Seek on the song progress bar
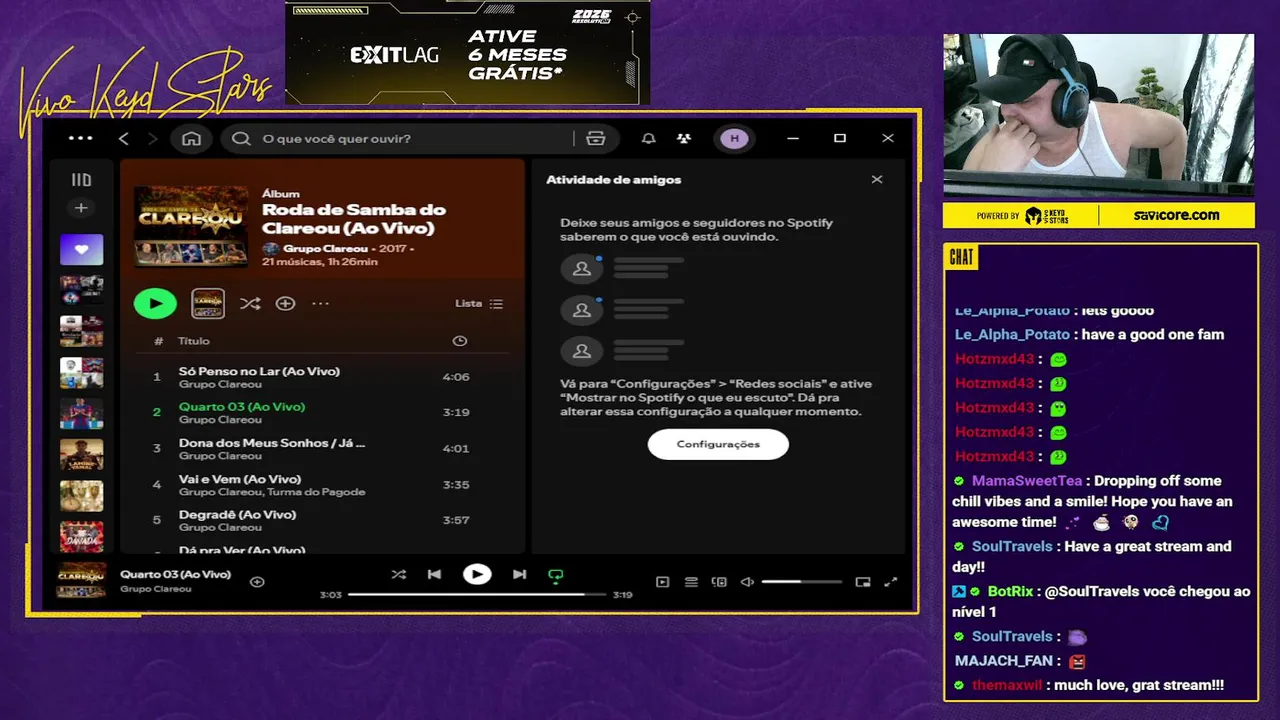 [x=477, y=594]
